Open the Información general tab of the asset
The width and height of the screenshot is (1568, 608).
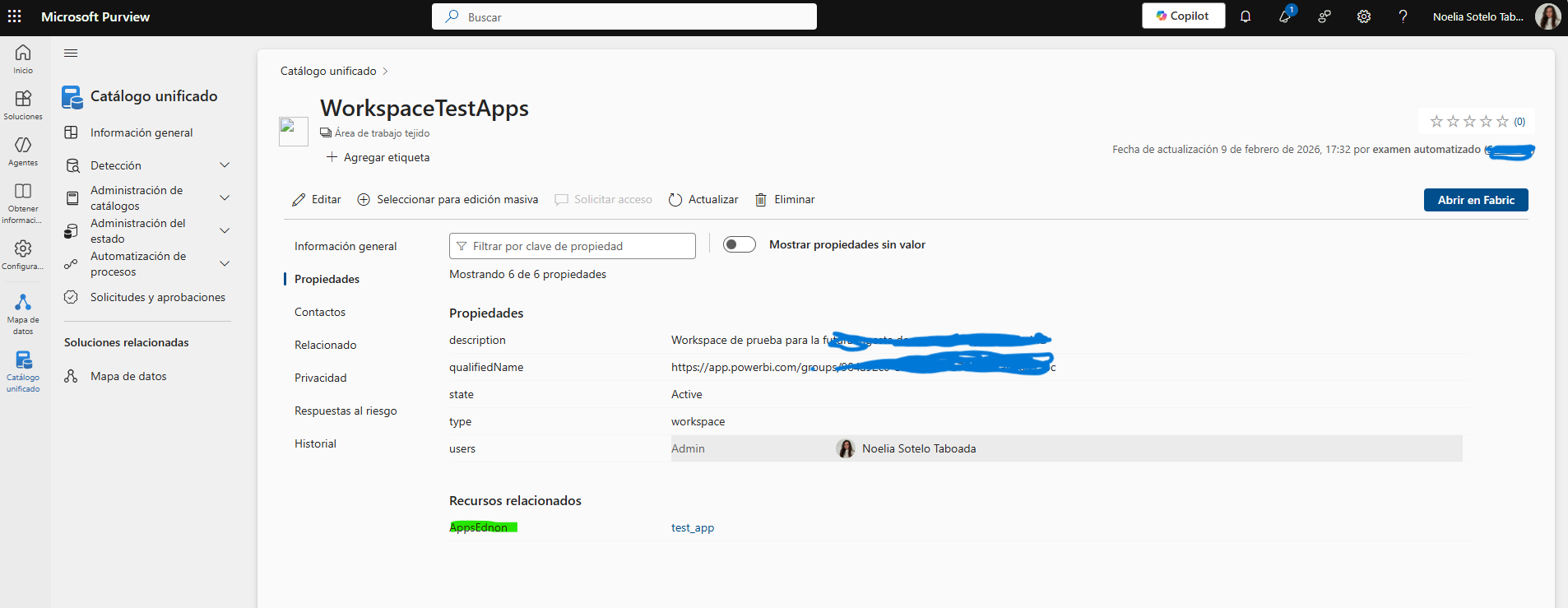pos(346,246)
